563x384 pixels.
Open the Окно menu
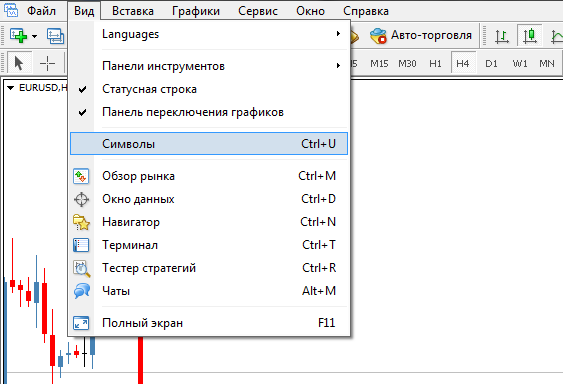tap(310, 11)
